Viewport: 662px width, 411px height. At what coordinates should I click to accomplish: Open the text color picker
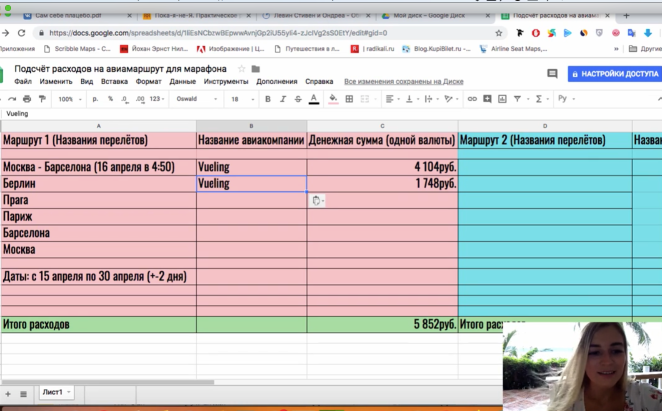point(314,99)
